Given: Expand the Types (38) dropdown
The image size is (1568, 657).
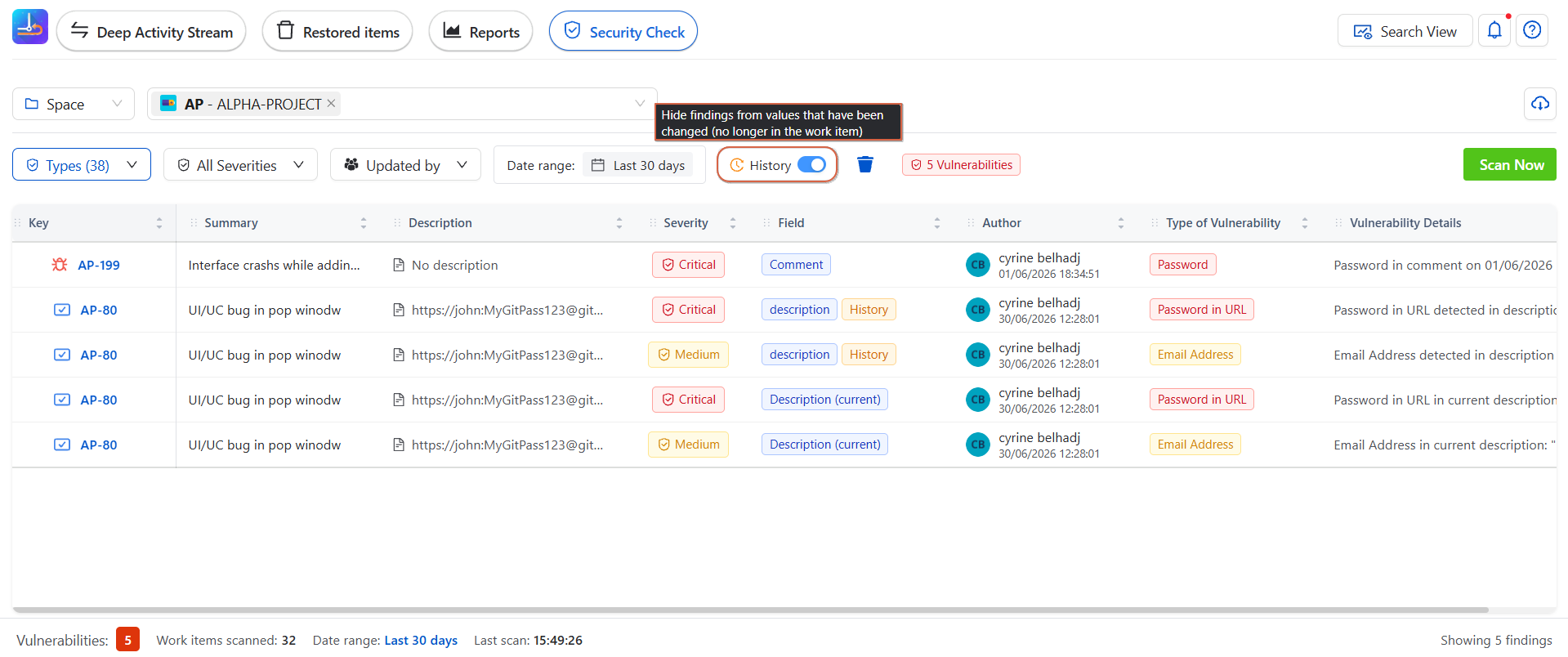Looking at the screenshot, I should pyautogui.click(x=82, y=165).
